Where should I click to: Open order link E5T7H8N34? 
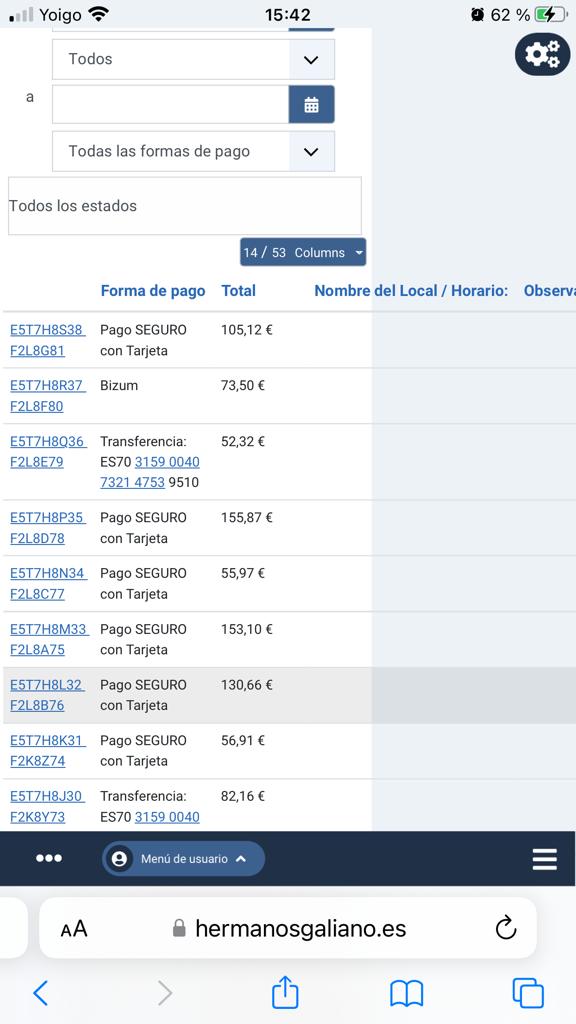point(48,573)
